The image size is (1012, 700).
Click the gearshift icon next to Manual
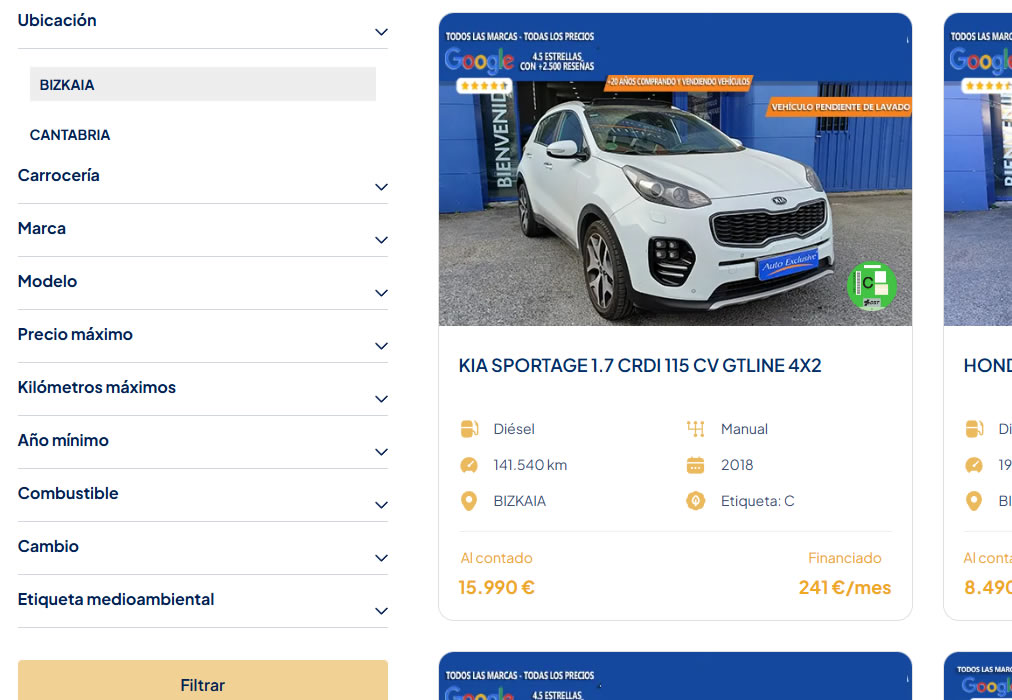coord(696,429)
